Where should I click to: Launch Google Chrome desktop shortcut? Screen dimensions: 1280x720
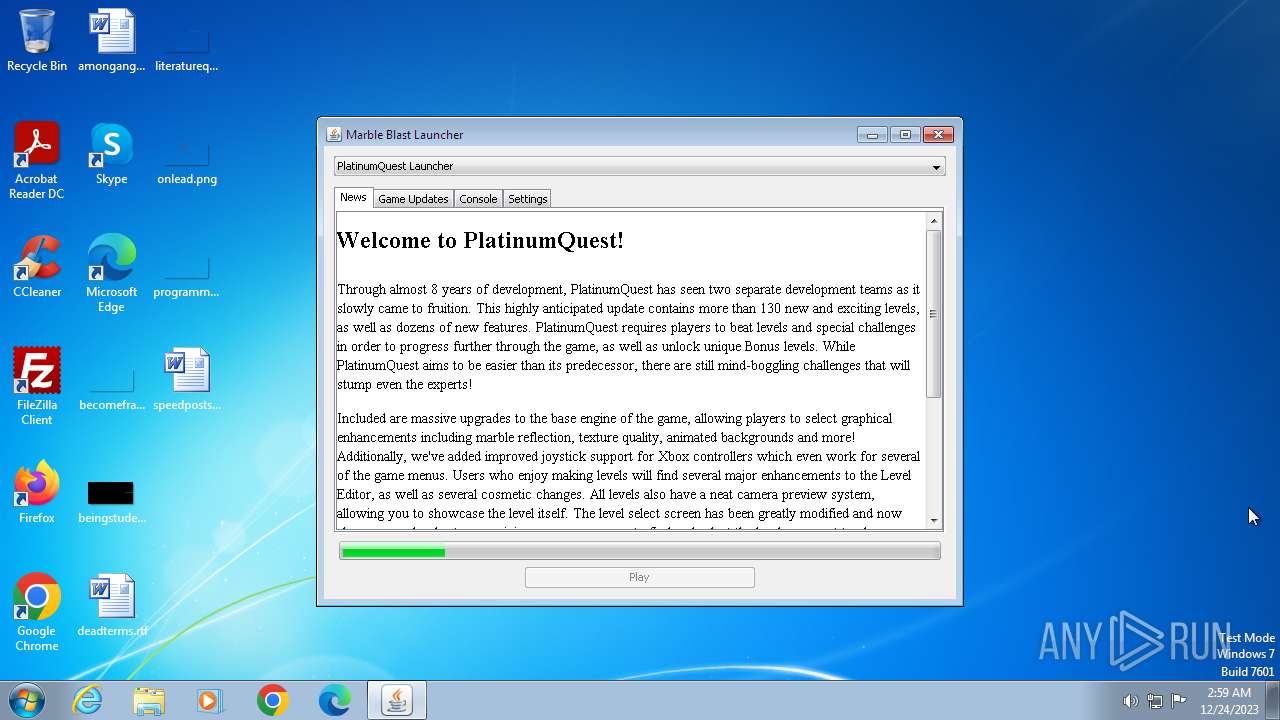(37, 612)
